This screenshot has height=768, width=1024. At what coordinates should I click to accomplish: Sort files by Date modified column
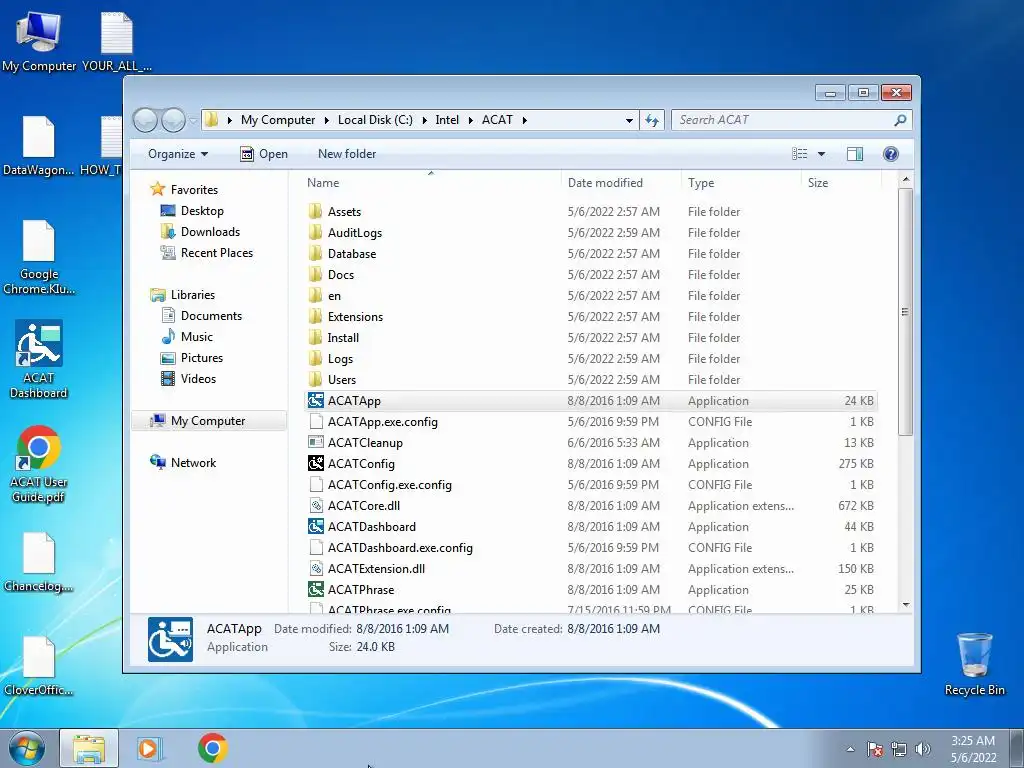[621, 183]
